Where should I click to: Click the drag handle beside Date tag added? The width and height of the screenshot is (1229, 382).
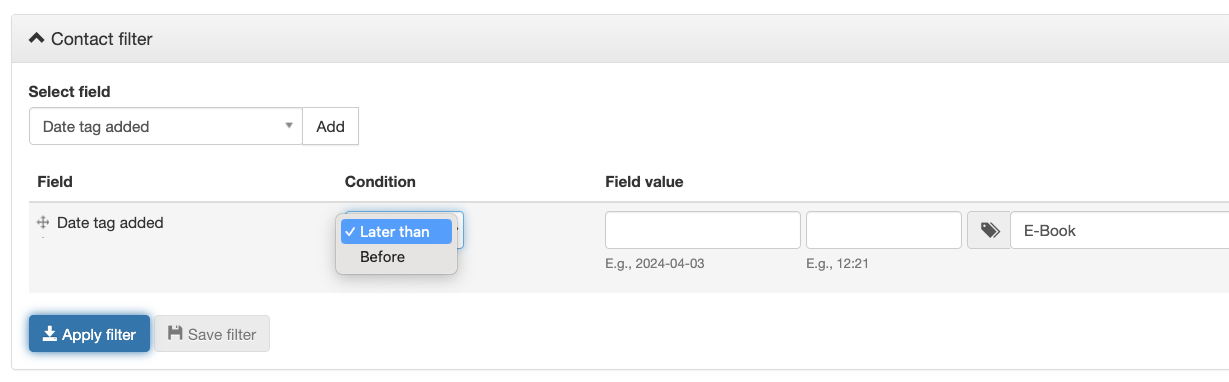click(x=43, y=223)
